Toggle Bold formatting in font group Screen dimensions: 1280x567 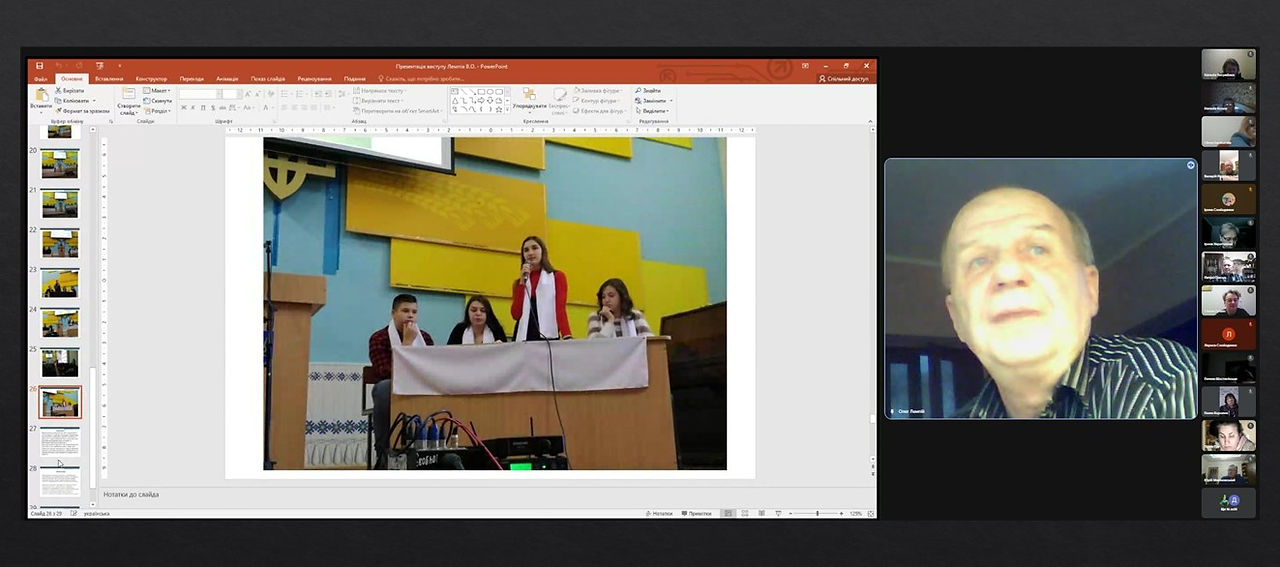(x=183, y=108)
